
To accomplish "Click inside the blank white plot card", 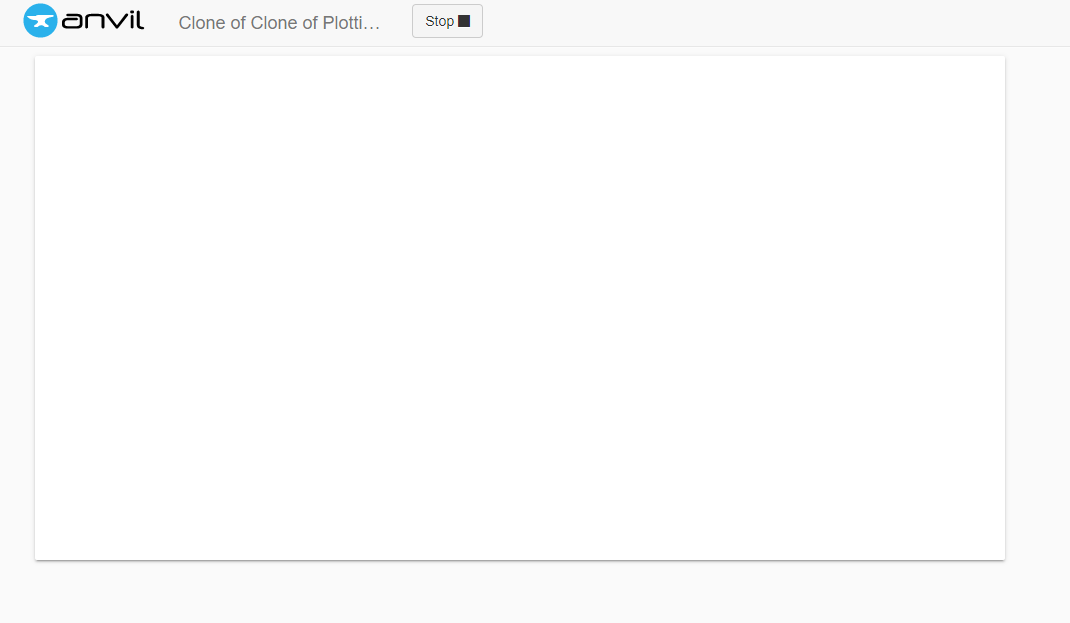I will 520,308.
